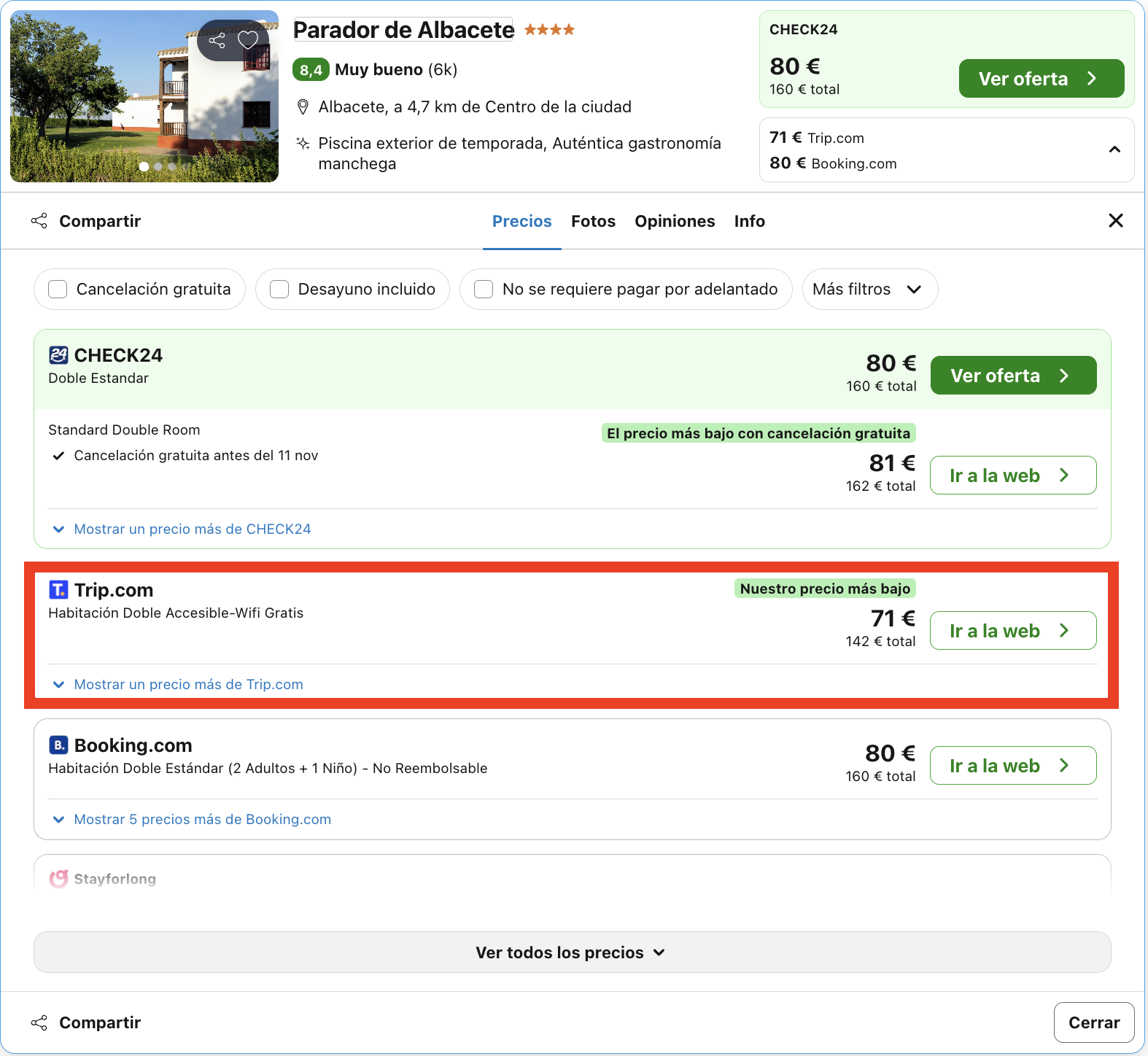Go to Trip.com via Ir a la web
Viewport: 1148px width, 1056px height.
1013,631
